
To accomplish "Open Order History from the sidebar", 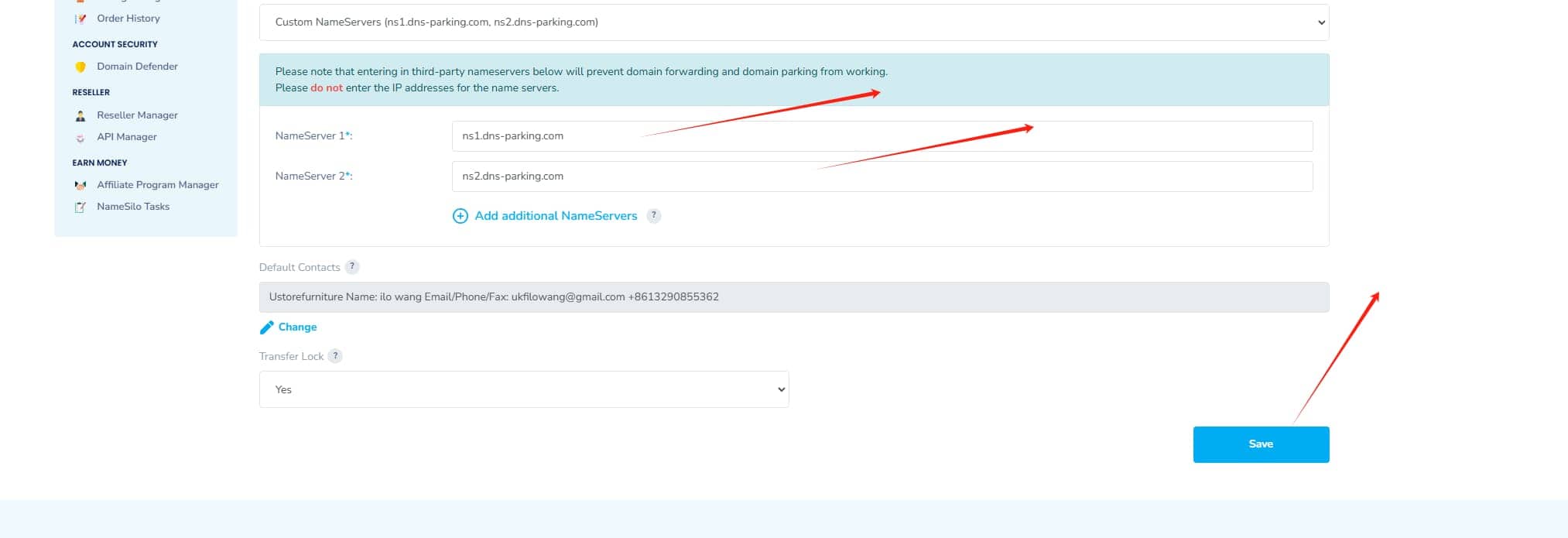I will (128, 19).
